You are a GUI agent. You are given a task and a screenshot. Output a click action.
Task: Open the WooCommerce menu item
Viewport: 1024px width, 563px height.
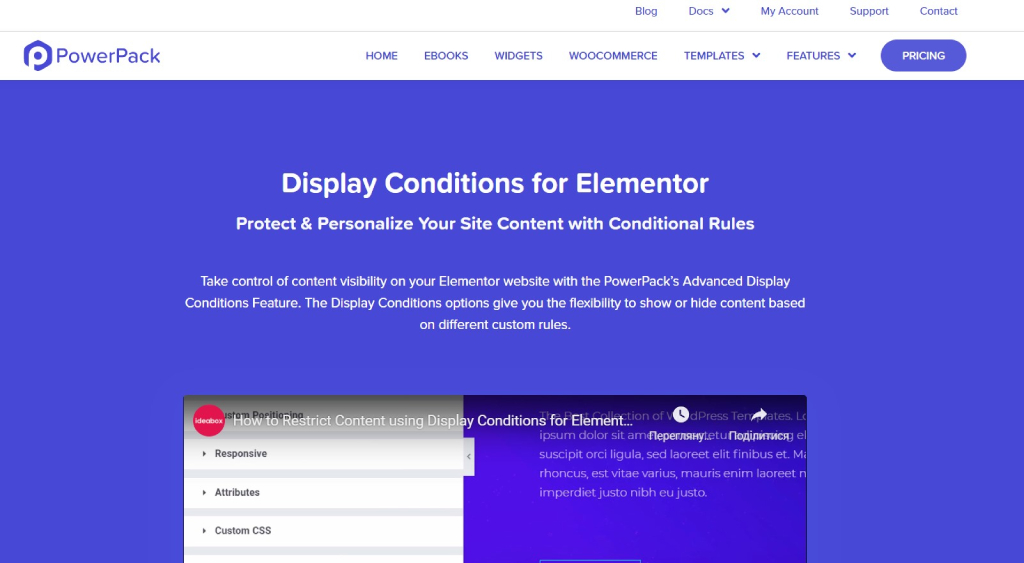click(613, 56)
